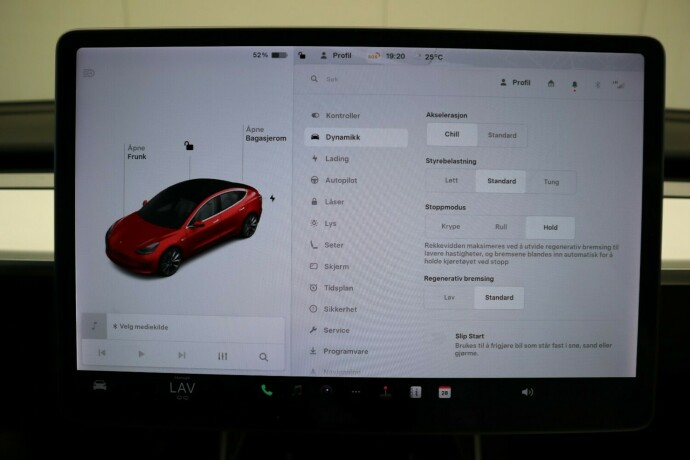Viewport: 690px width, 460px height.
Task: Open the Lys settings
Action: 323,223
